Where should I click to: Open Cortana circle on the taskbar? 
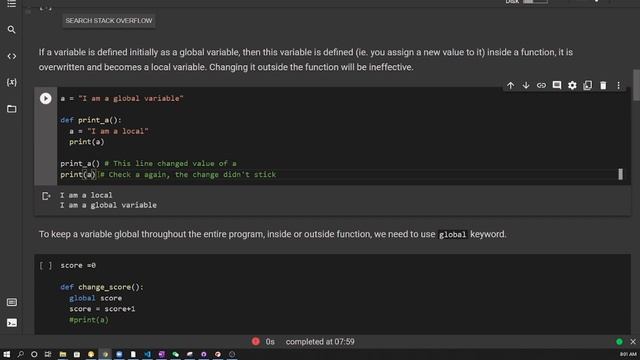point(34,354)
